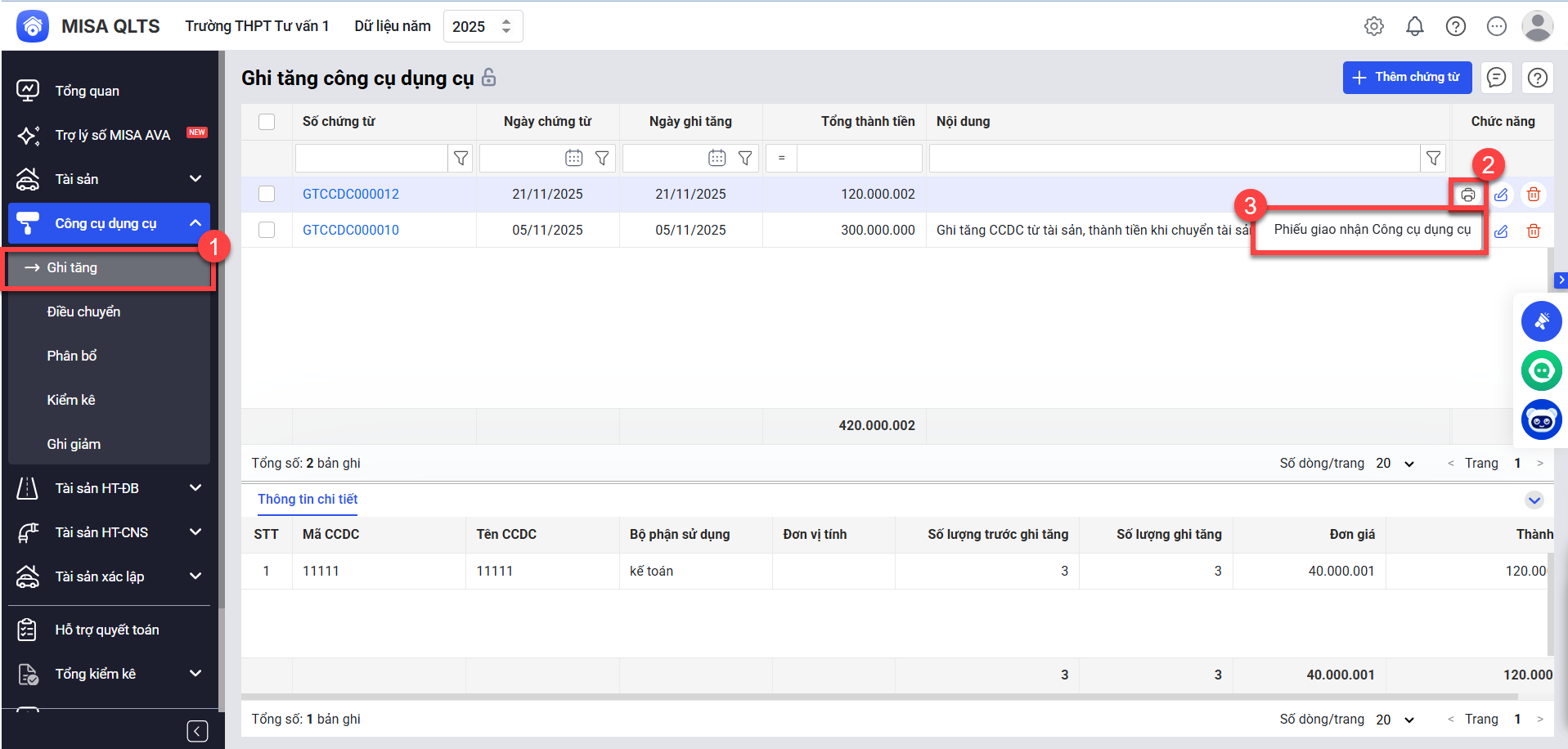
Task: Collapse the left sidebar with bottom arrow icon
Action: pyautogui.click(x=197, y=731)
